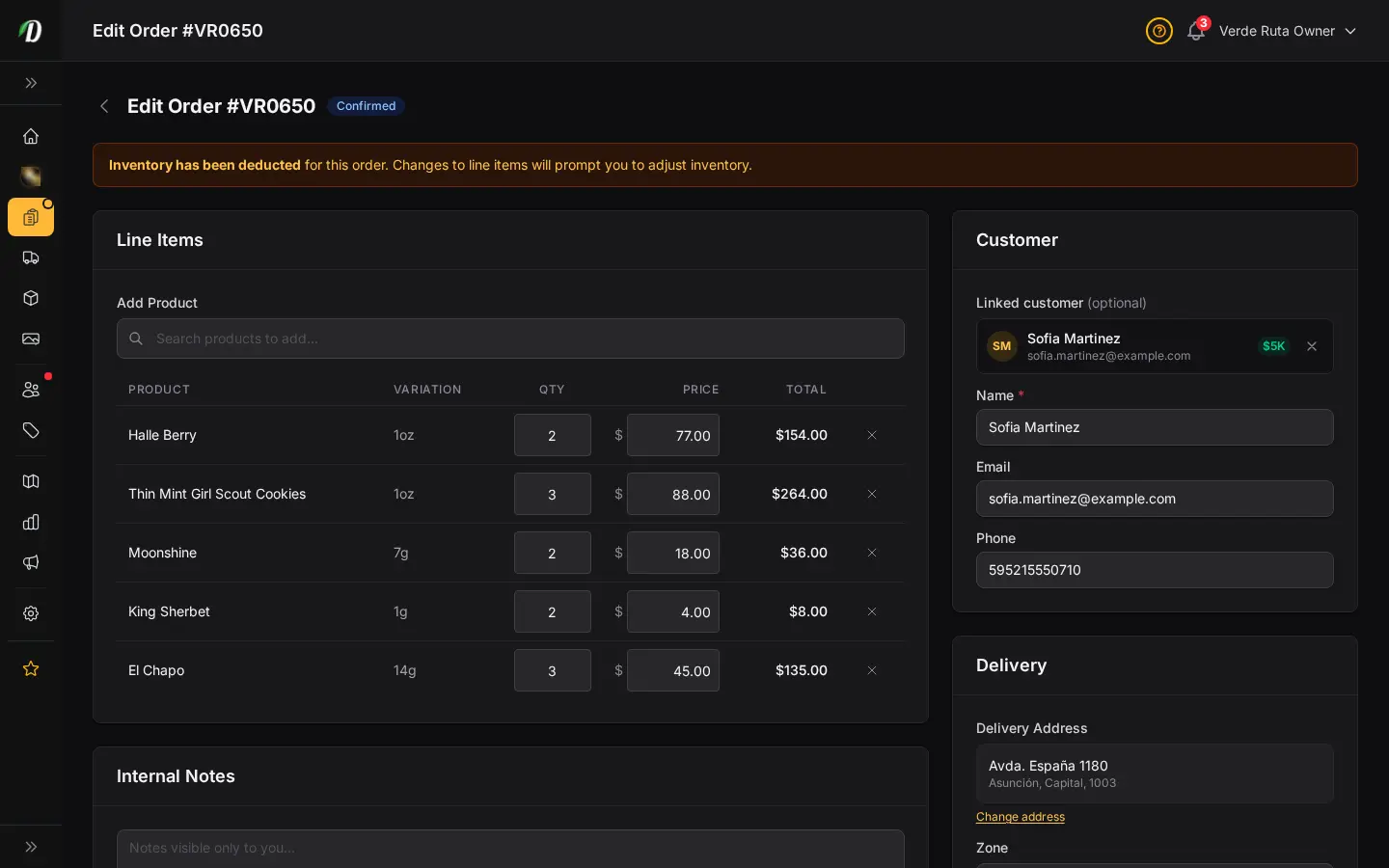
Task: Open the bar chart analytics icon
Action: pos(31,522)
